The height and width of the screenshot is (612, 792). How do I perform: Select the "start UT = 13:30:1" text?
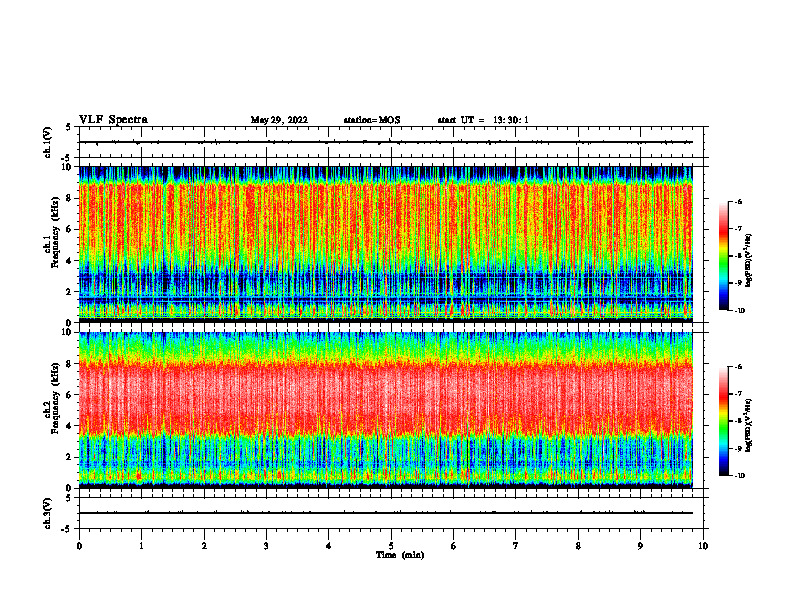point(483,120)
